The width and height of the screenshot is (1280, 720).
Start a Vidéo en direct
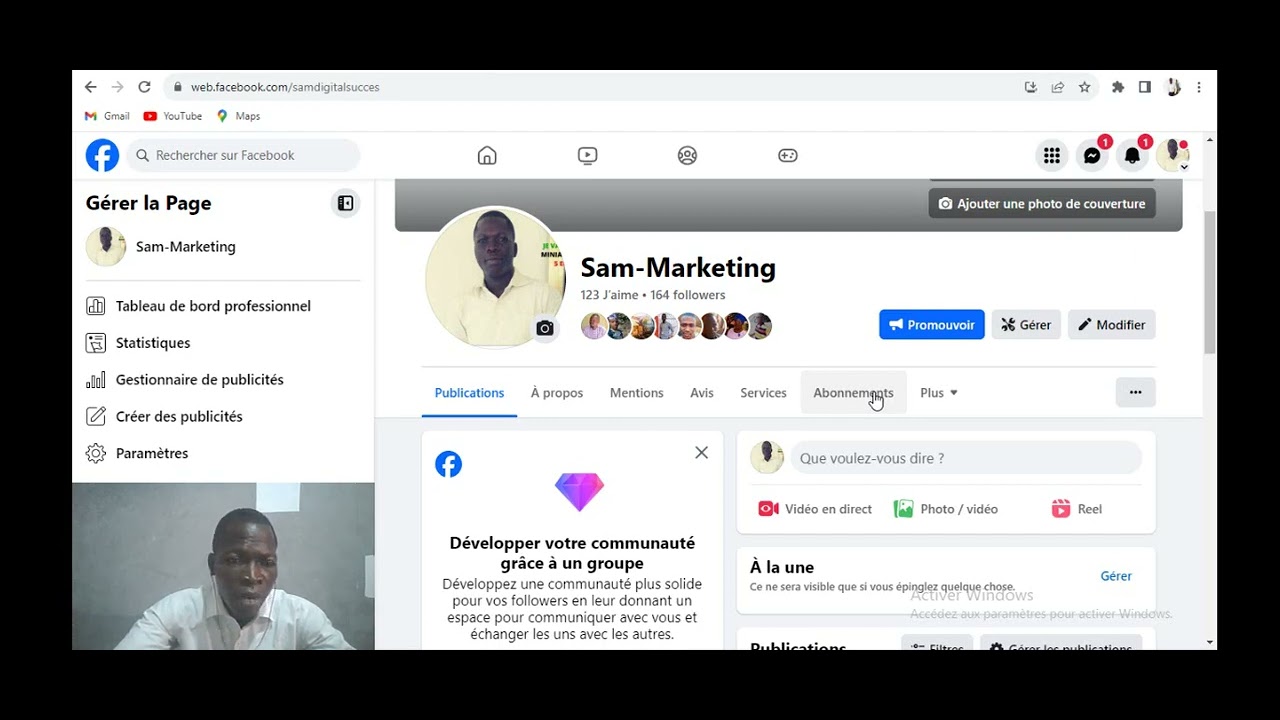815,509
